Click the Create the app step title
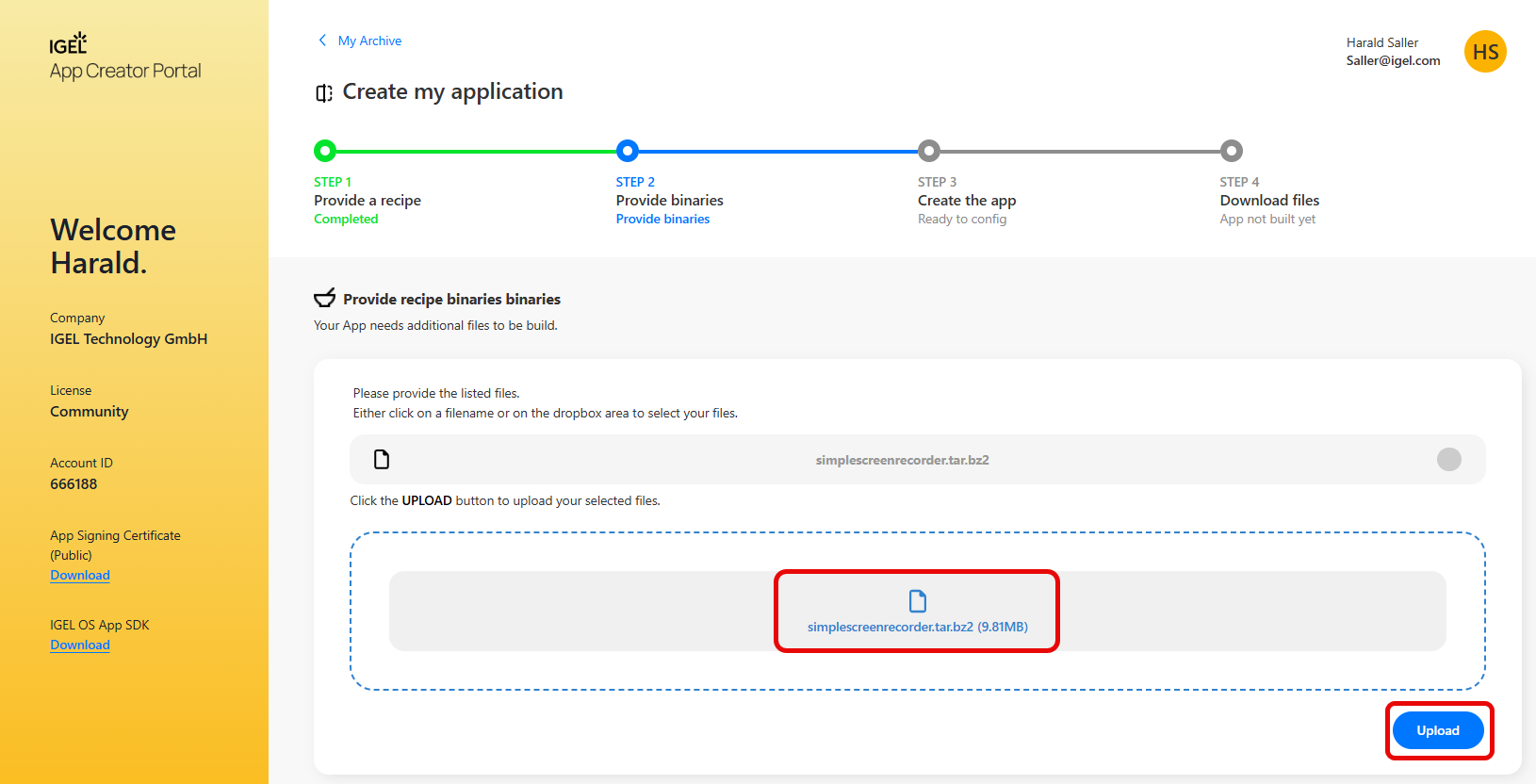Screen dimensions: 1536x784 (967, 200)
